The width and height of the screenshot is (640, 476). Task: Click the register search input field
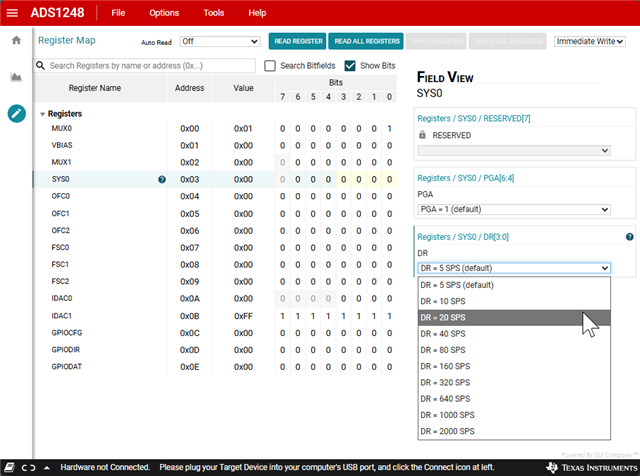[144, 66]
